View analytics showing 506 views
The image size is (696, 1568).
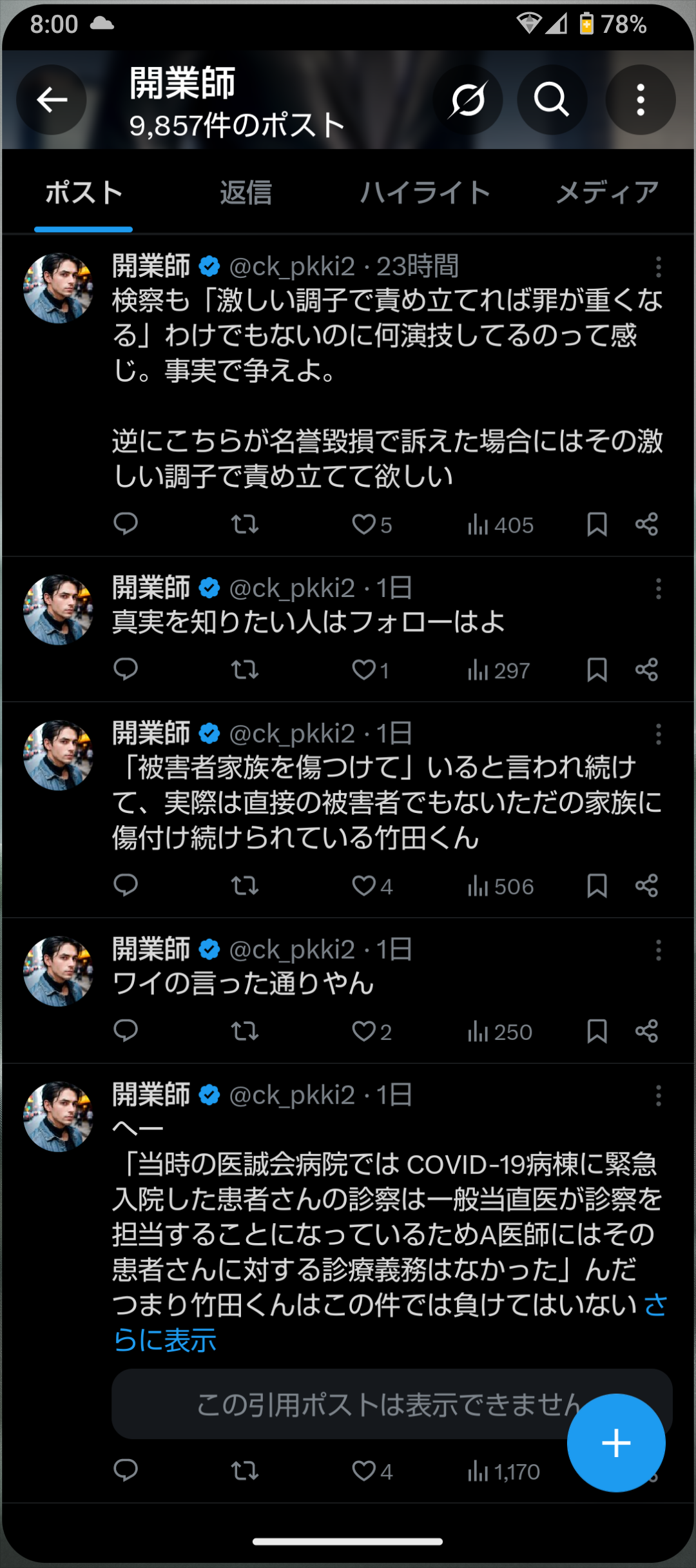click(x=501, y=887)
